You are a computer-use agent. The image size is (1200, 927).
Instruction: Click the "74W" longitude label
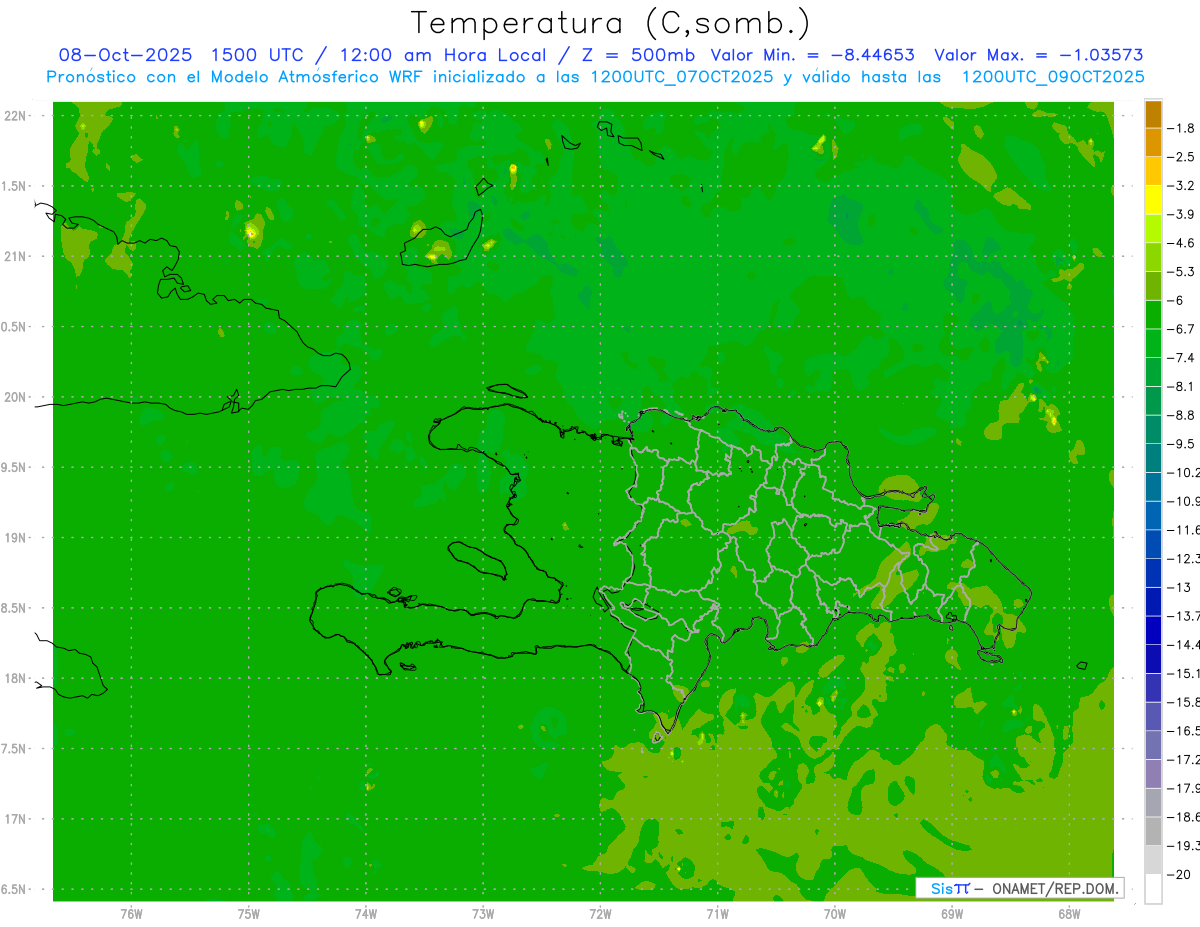point(366,913)
